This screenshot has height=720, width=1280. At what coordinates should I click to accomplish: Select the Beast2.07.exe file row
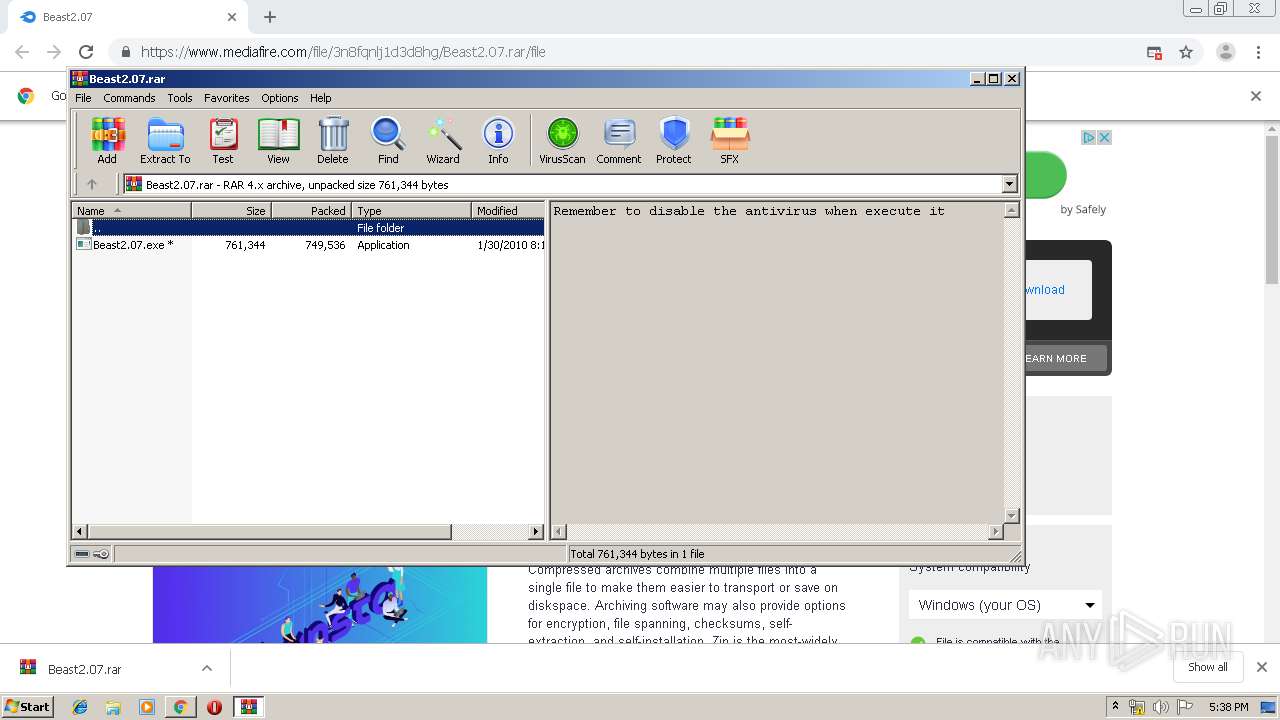coord(309,245)
